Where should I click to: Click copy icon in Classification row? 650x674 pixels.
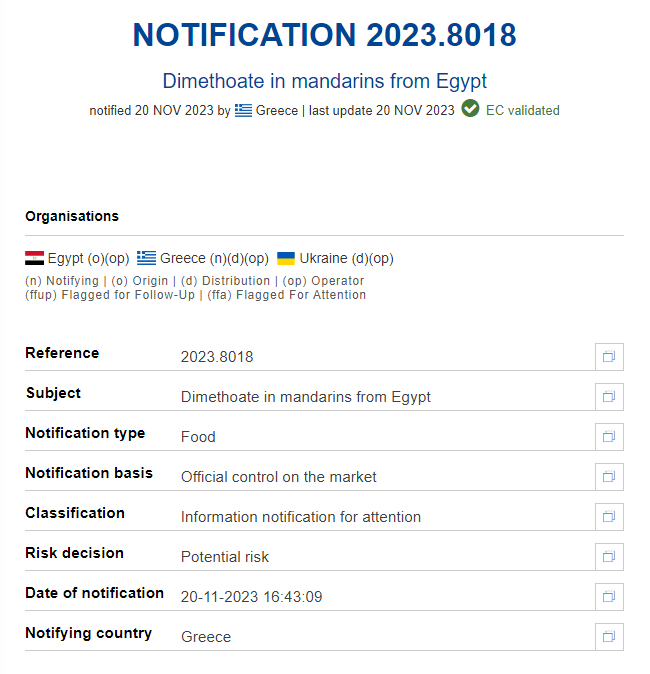pos(608,517)
